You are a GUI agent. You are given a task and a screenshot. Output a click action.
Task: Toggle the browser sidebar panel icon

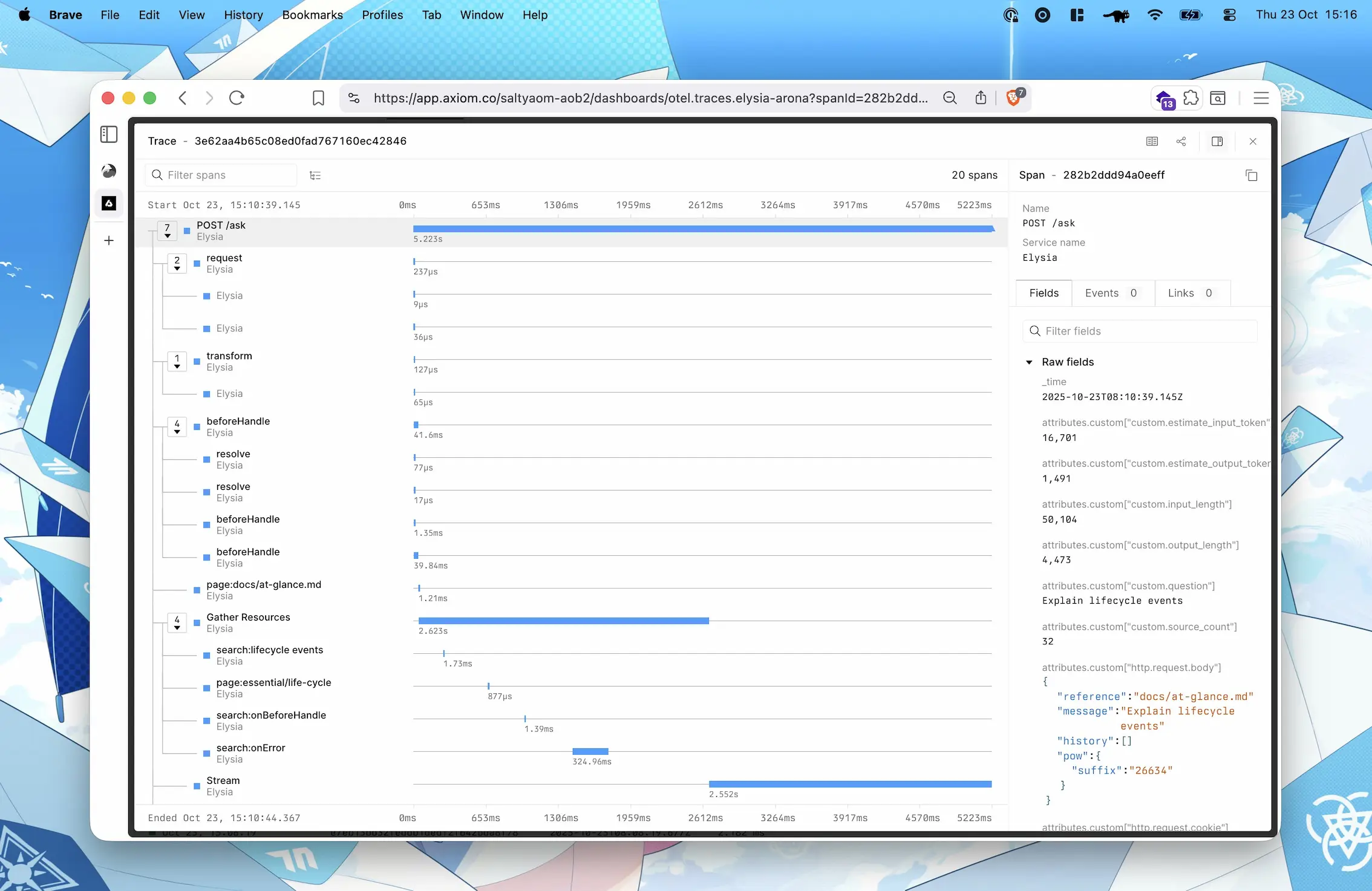(109, 134)
